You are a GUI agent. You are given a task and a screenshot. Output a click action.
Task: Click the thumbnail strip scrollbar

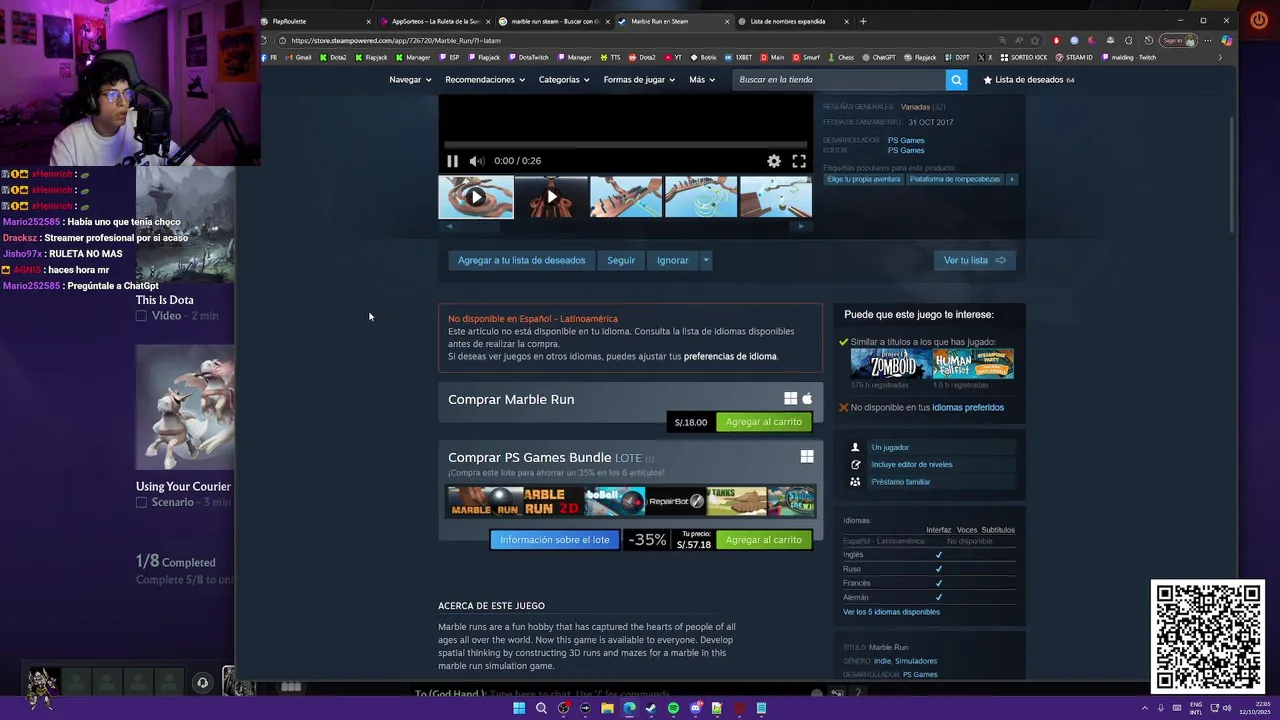point(625,226)
